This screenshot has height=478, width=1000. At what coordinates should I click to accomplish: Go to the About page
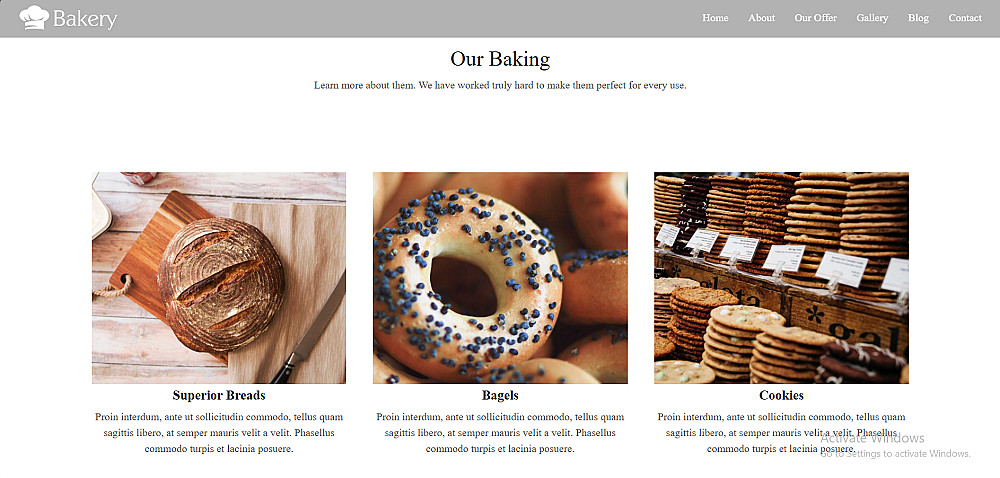(x=761, y=18)
